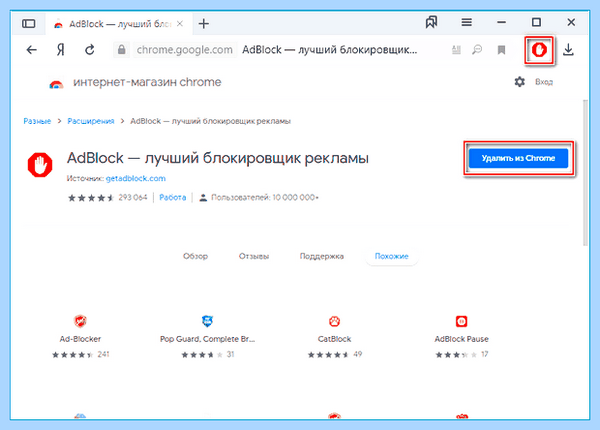Open the getadblock.com source link
Screen dimensions: 600x430
136,178
